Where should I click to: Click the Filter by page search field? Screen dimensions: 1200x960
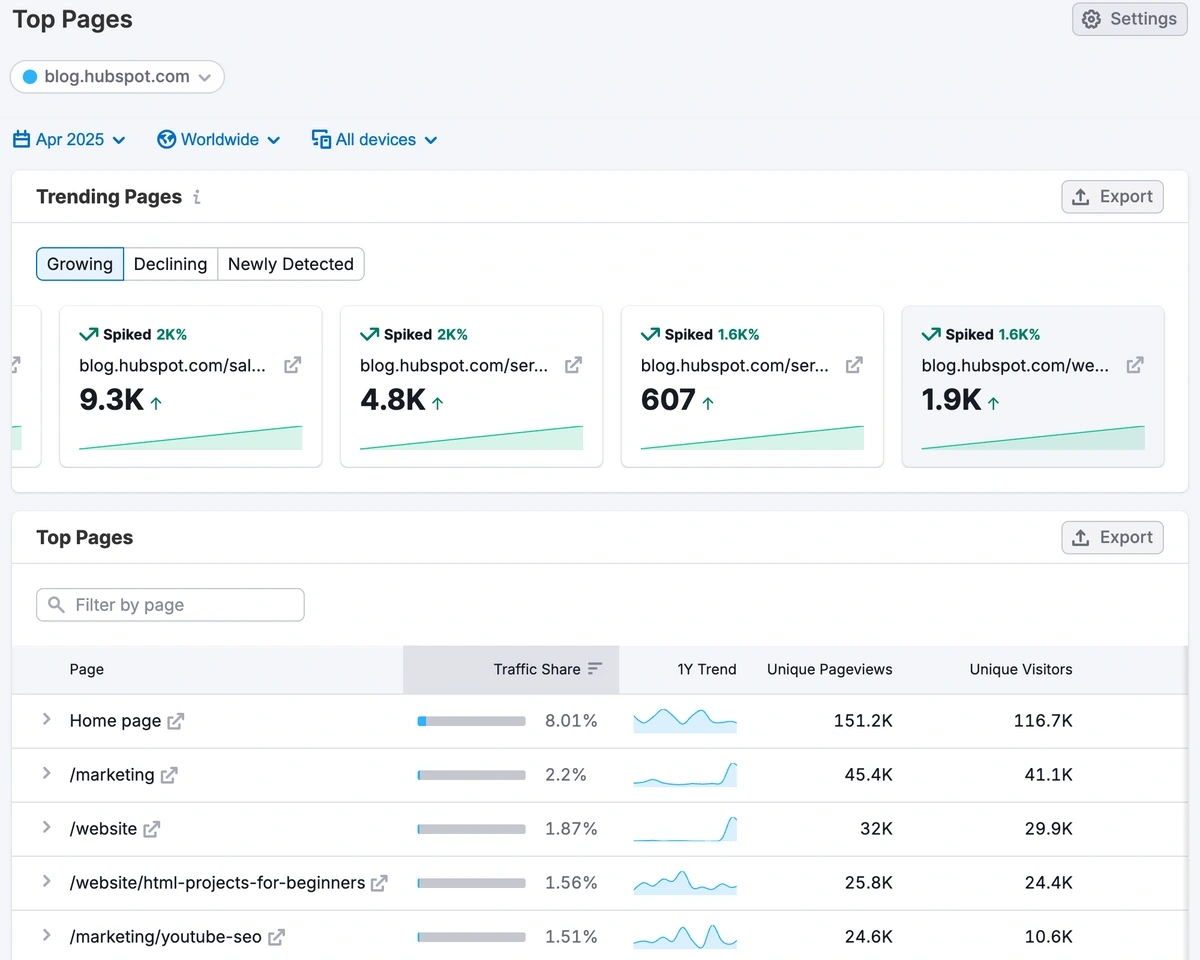170,605
